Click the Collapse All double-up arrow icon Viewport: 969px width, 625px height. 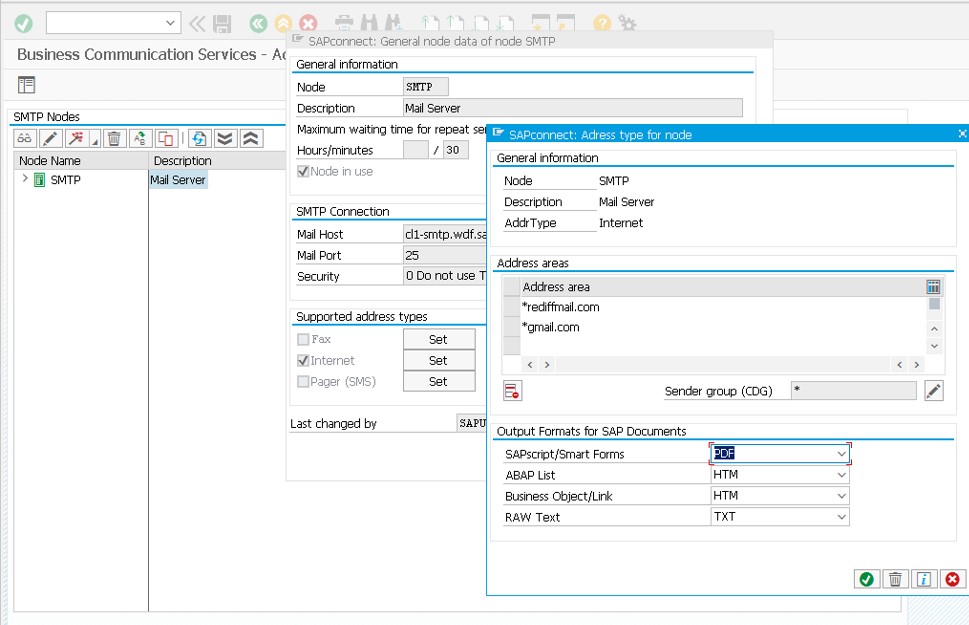(251, 138)
